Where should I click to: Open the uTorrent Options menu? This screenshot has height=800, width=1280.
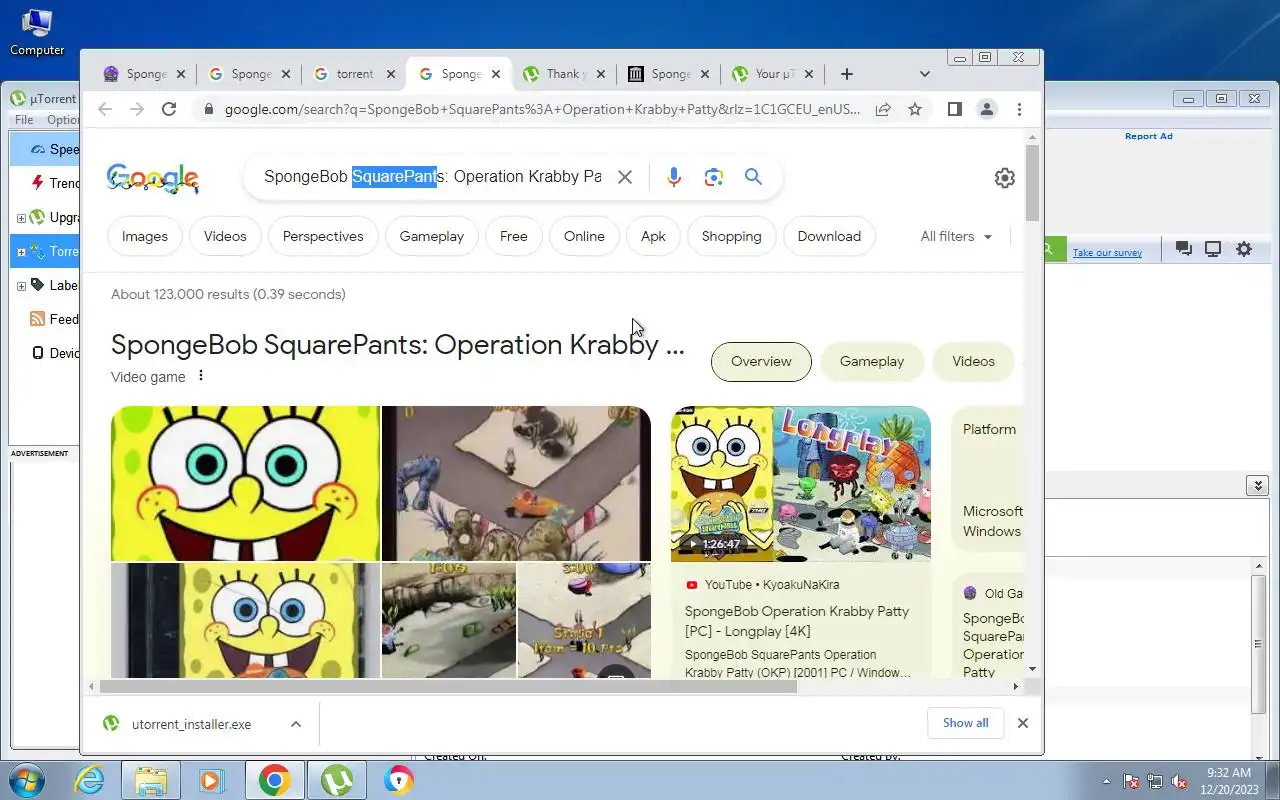(x=63, y=120)
